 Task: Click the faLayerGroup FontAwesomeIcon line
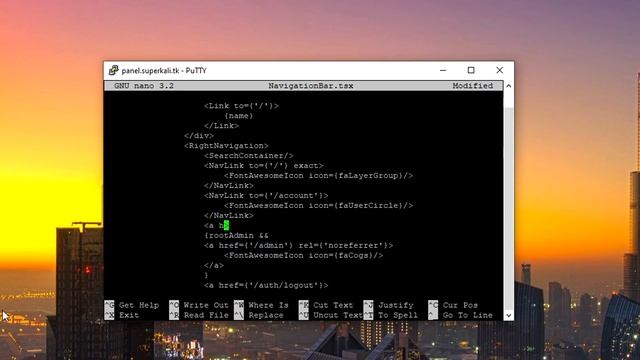pyautogui.click(x=318, y=176)
